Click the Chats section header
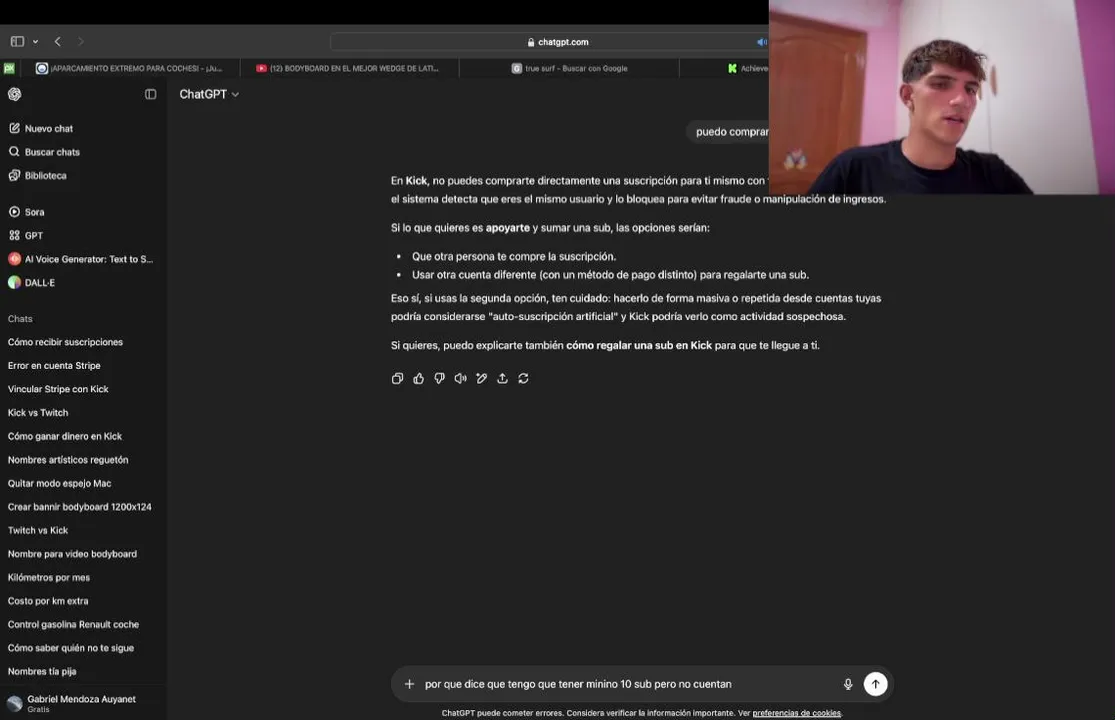This screenshot has height=720, width=1115. 20,318
